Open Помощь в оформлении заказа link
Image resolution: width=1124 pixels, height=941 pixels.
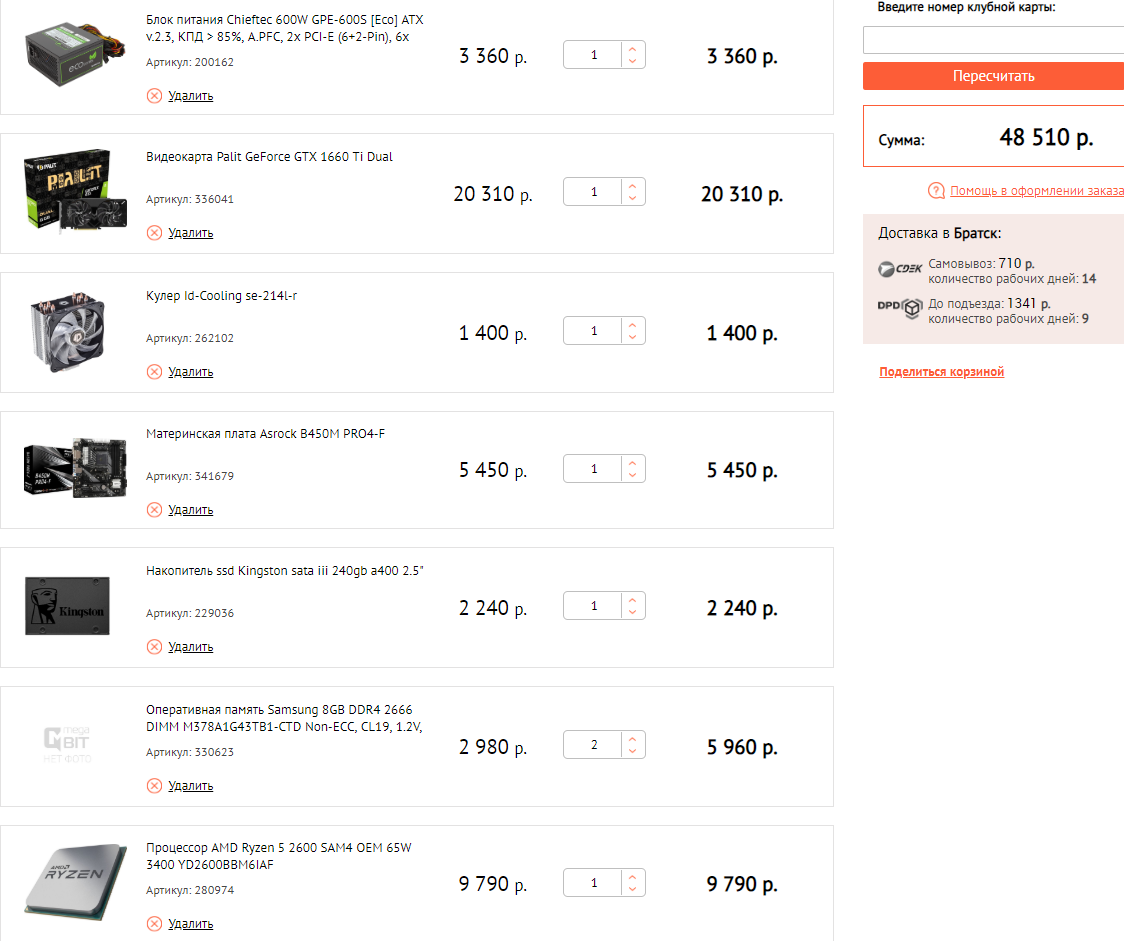(x=1036, y=191)
